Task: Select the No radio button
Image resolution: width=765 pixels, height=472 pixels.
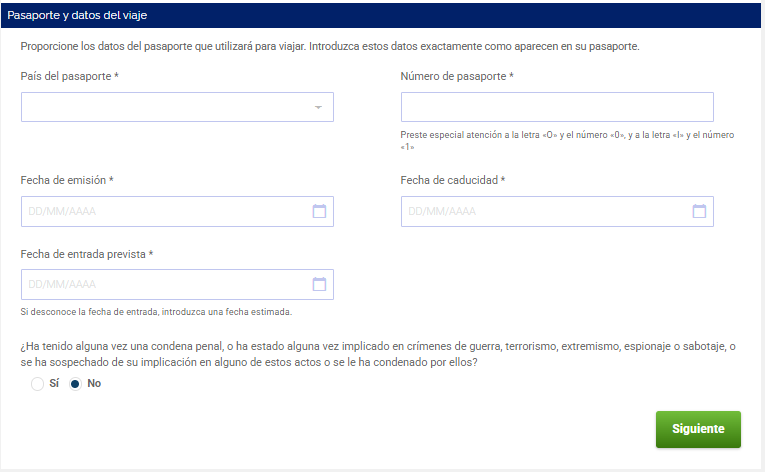Action: tap(75, 384)
